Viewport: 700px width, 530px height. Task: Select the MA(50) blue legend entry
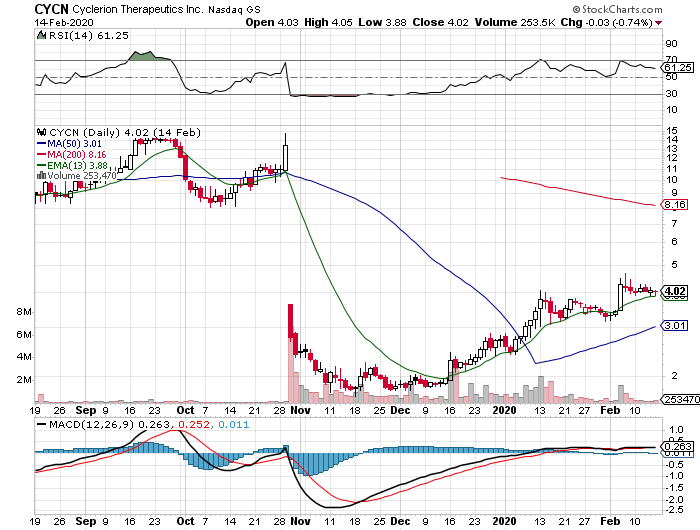67,143
